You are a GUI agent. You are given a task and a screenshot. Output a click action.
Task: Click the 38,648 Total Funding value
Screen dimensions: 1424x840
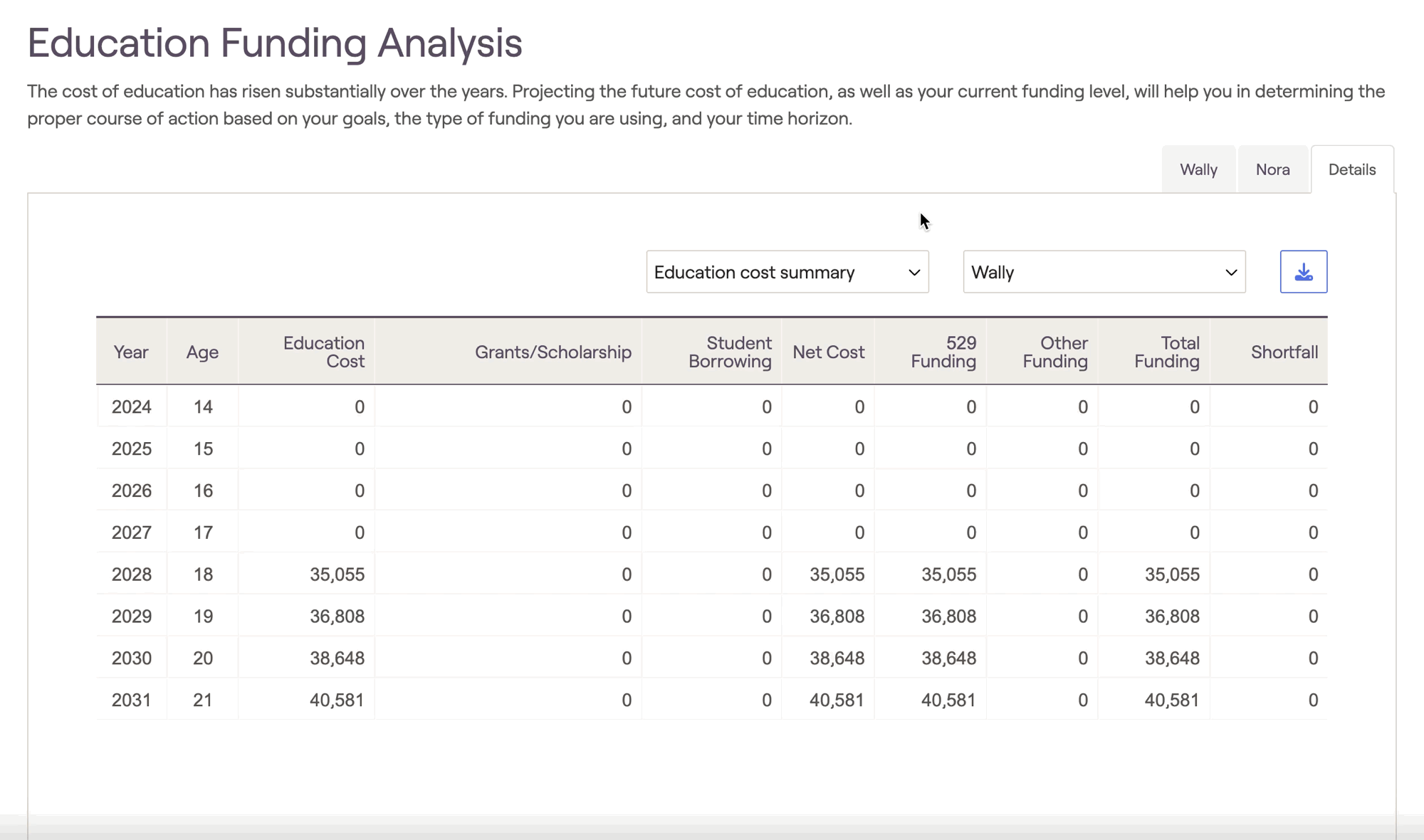pos(1171,658)
